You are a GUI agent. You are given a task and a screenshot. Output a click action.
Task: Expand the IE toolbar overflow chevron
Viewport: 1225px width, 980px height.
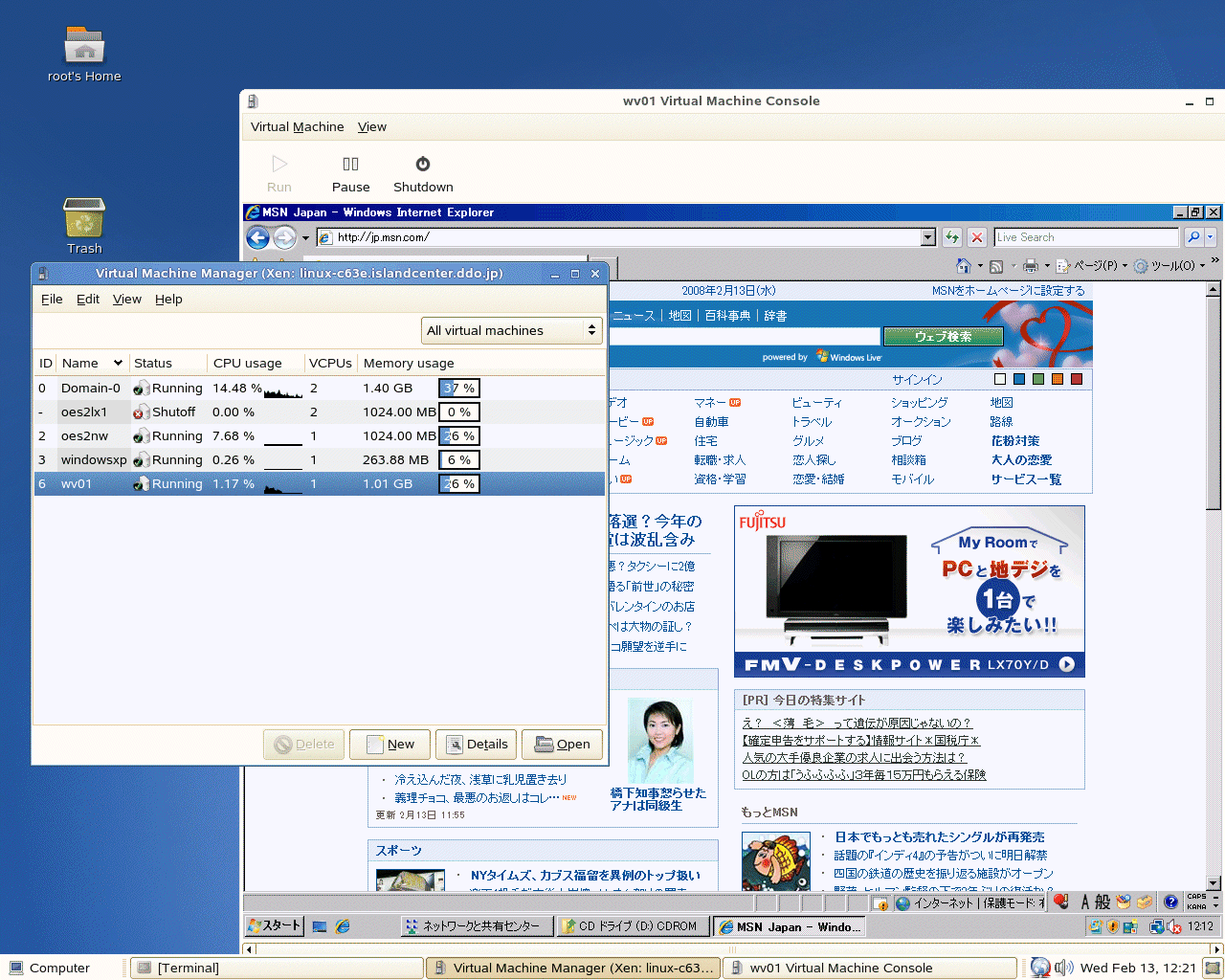[1215, 260]
